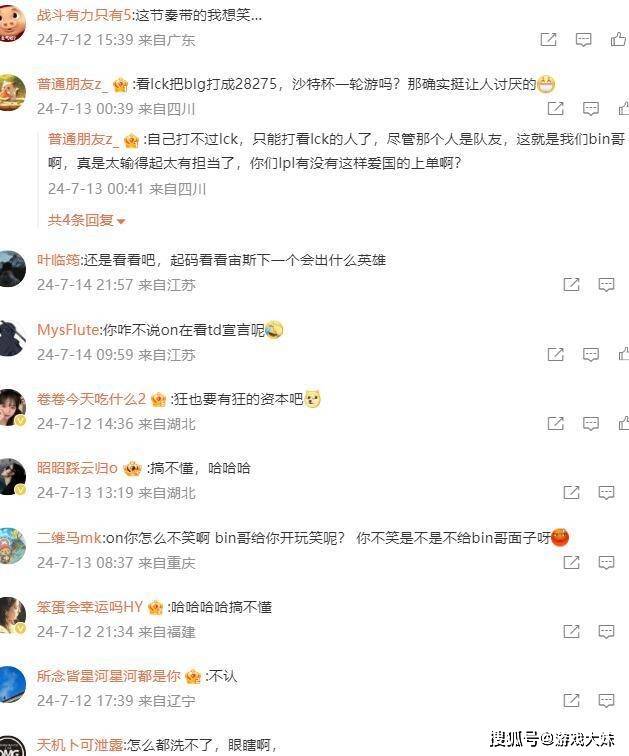
Task: View 卷卷今天吃什么2's avatar
Action: [12, 408]
